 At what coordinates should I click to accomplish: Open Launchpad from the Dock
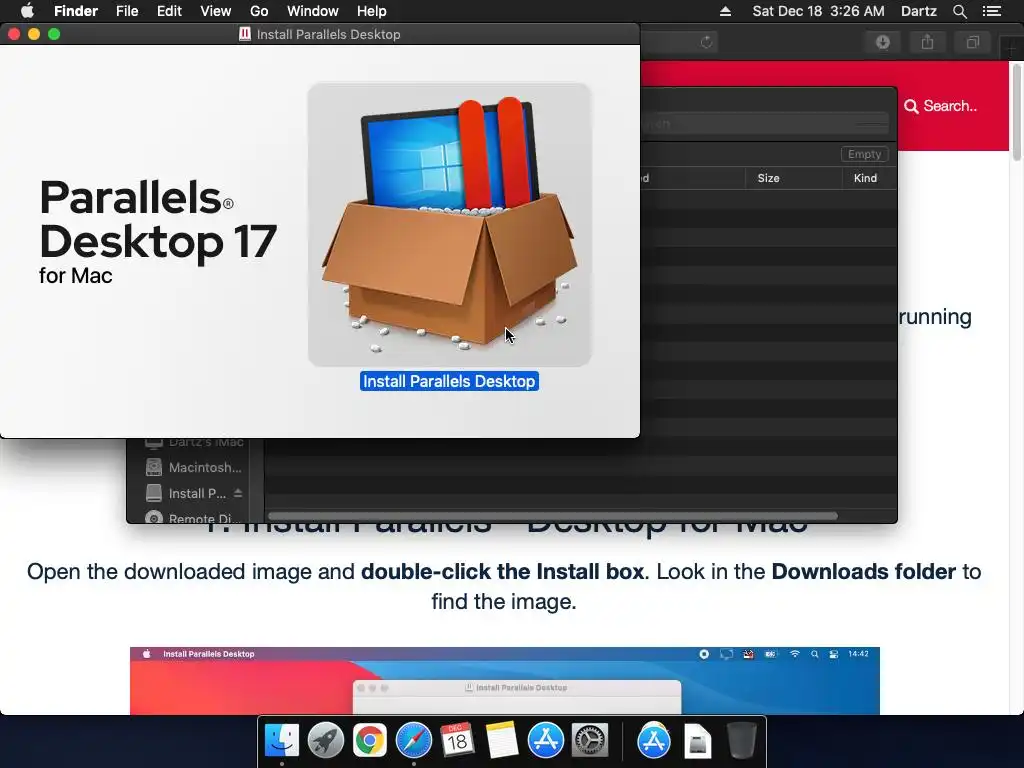click(x=325, y=741)
